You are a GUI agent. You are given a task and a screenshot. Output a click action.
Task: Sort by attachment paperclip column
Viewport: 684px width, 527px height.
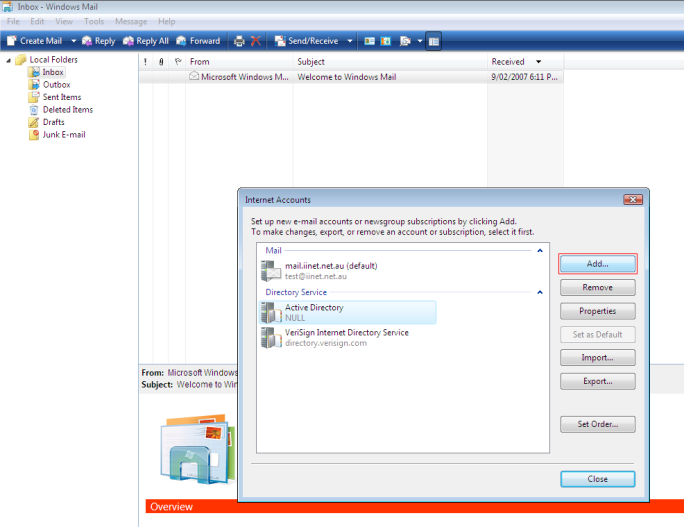coord(161,62)
